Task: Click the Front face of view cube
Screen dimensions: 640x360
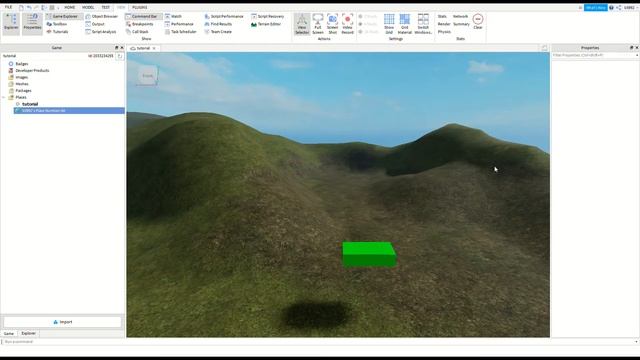Action: (x=147, y=76)
